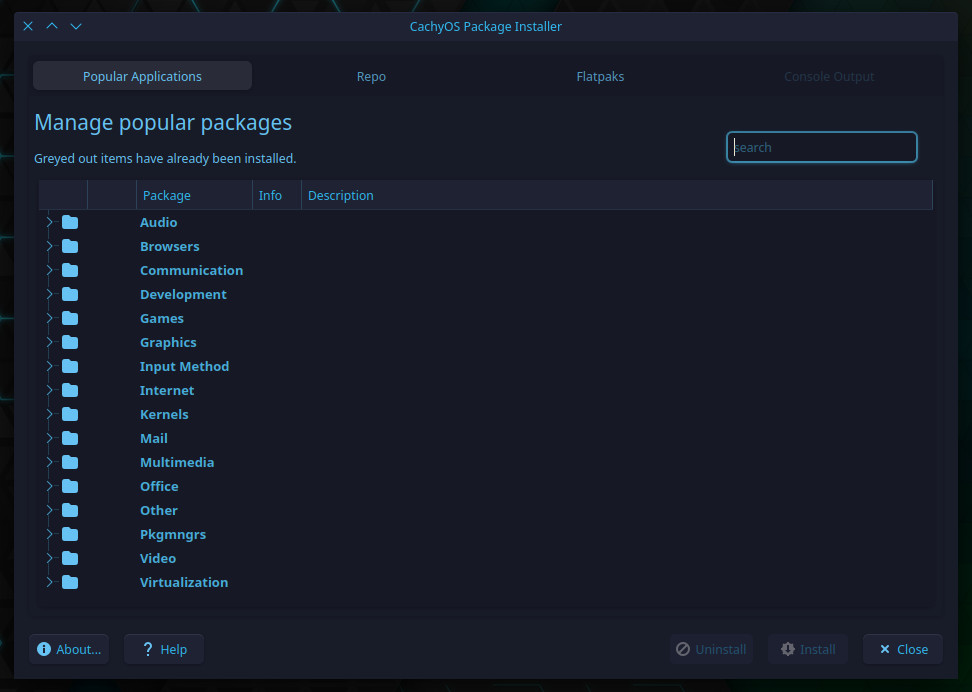Switch to the Repo tab
This screenshot has width=972, height=692.
click(371, 76)
